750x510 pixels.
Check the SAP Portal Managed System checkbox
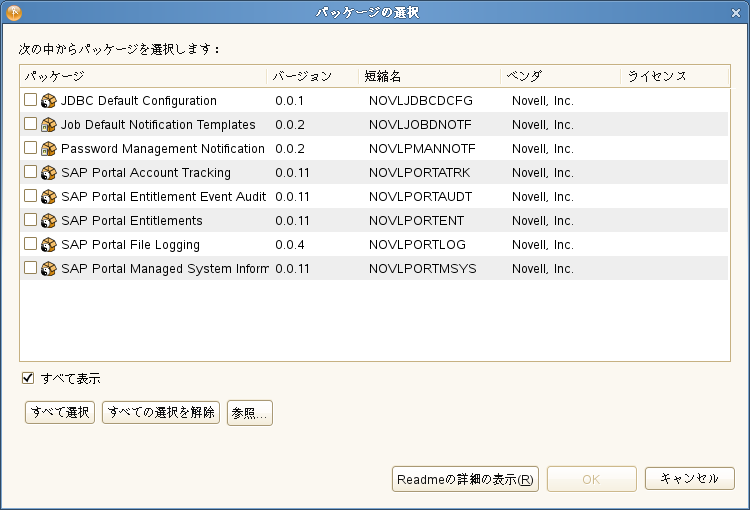(30, 267)
